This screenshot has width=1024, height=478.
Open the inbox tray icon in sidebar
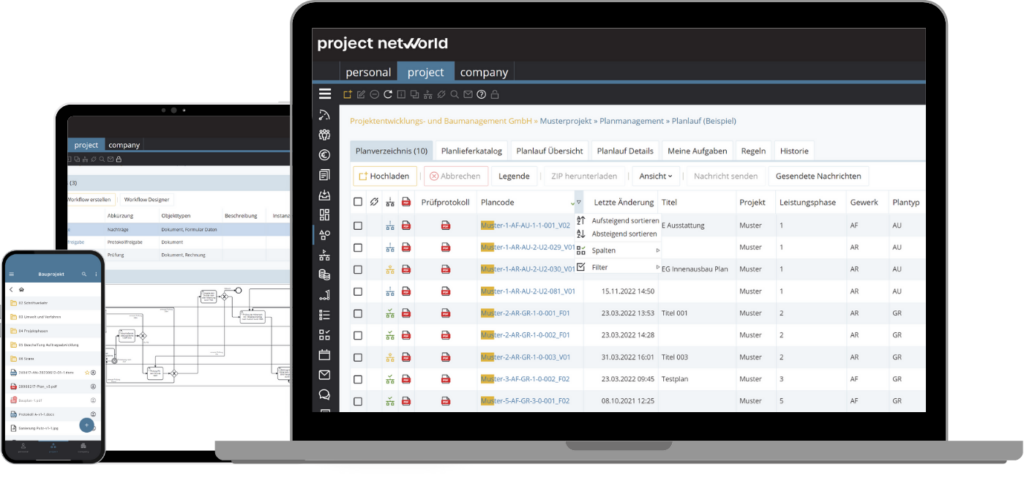coord(325,195)
